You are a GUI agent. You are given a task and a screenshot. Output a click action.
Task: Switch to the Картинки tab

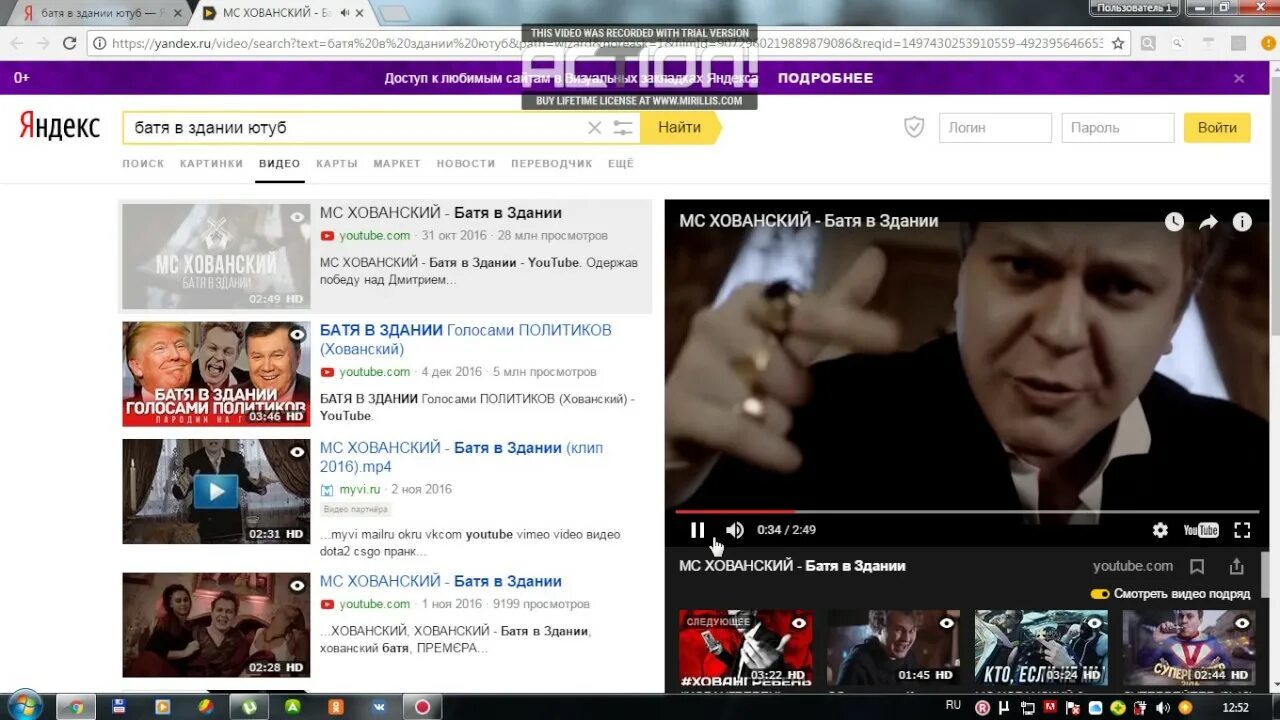211,163
